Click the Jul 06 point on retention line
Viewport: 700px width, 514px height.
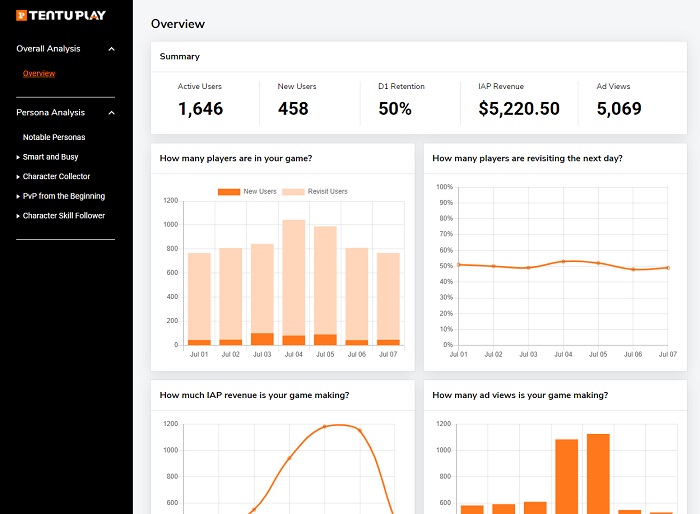(x=633, y=269)
